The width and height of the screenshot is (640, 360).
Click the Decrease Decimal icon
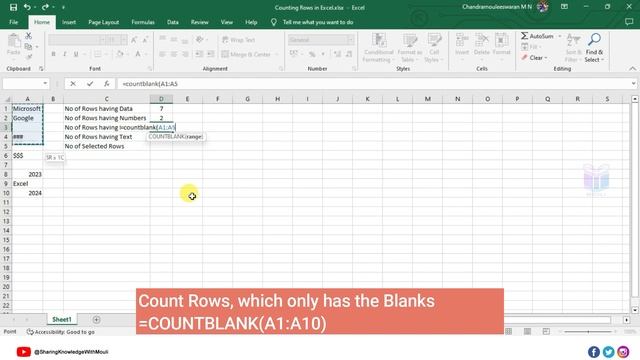click(349, 54)
